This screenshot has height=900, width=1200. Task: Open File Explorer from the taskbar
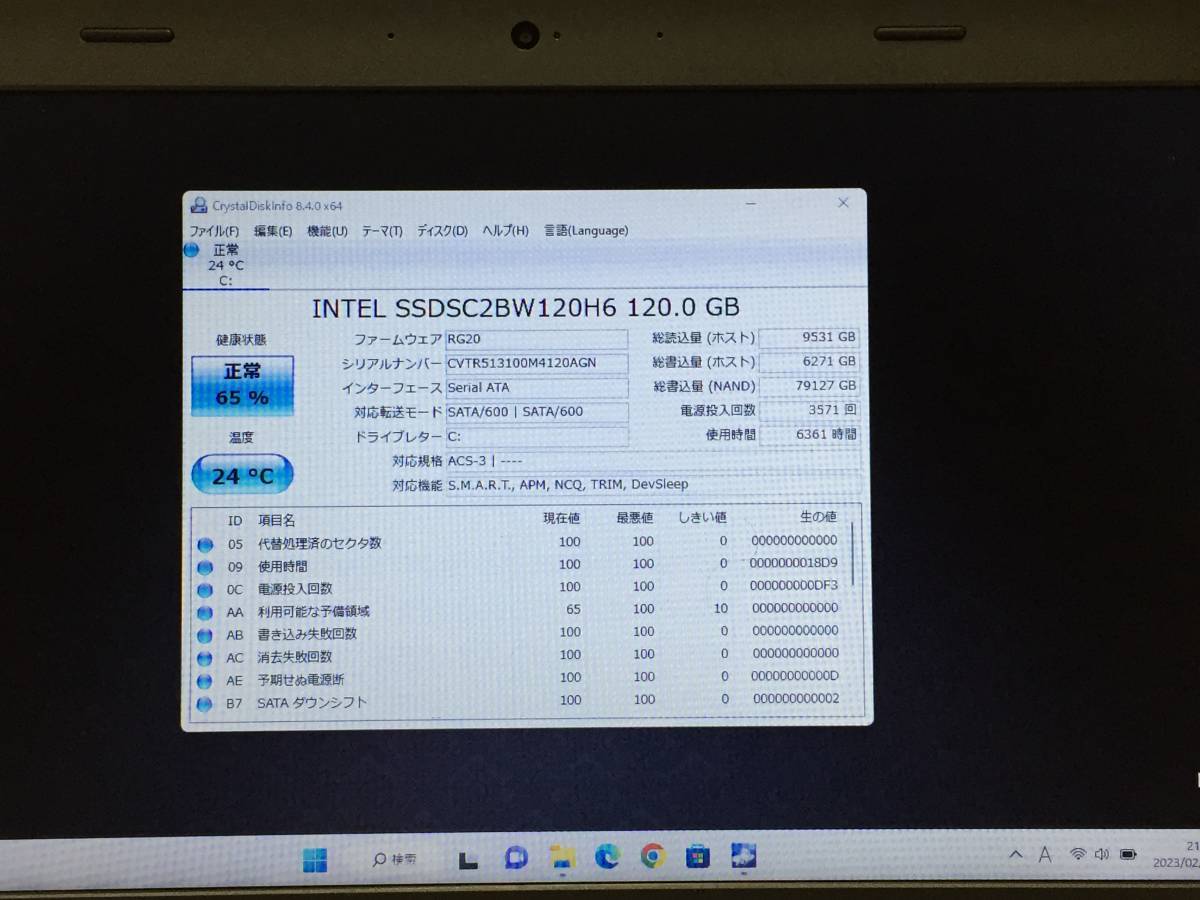pyautogui.click(x=563, y=857)
